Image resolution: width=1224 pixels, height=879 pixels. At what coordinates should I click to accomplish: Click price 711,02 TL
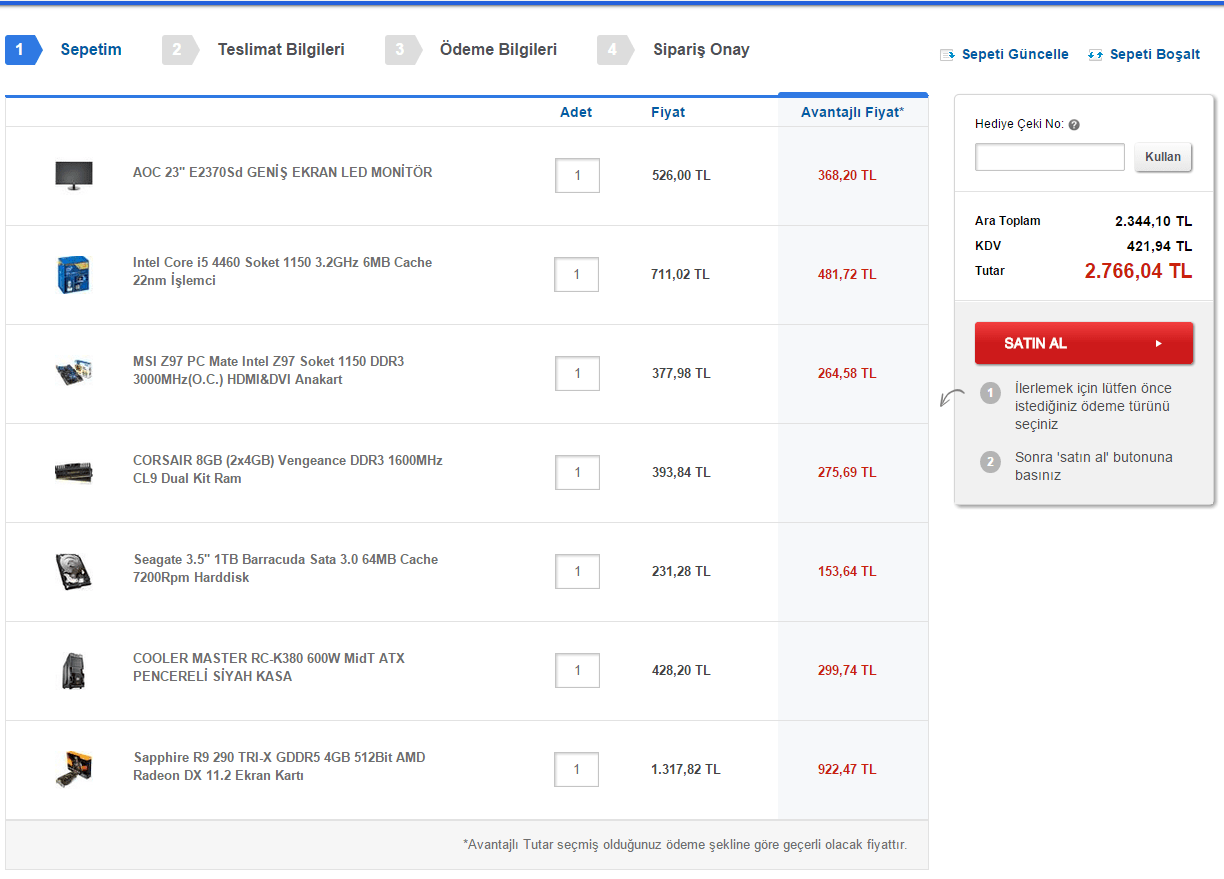pyautogui.click(x=681, y=275)
